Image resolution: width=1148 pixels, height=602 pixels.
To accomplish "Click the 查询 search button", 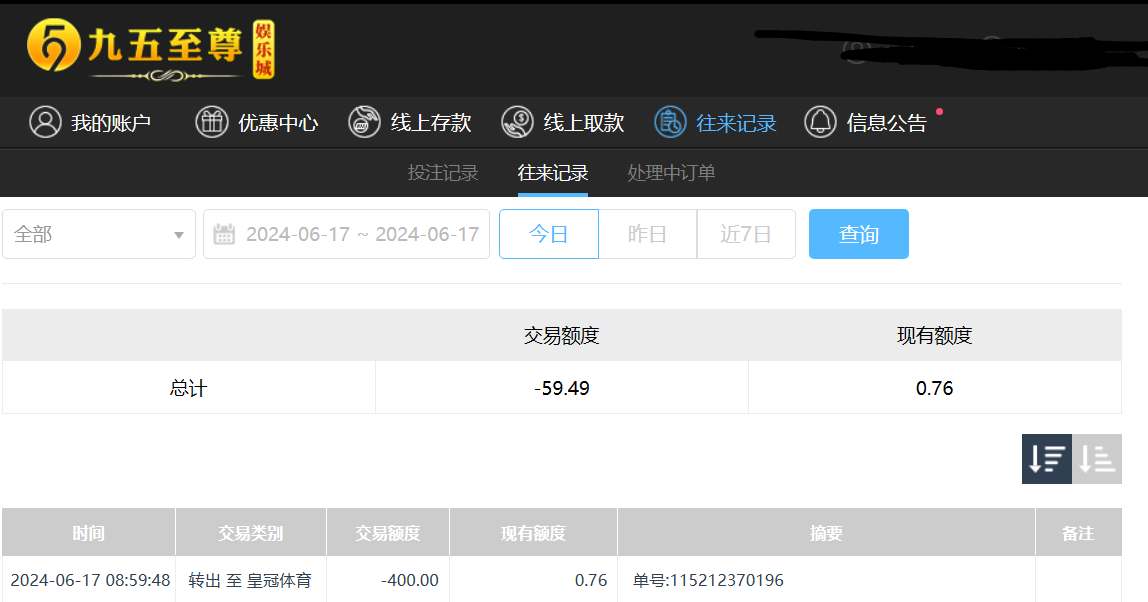I will tap(858, 234).
